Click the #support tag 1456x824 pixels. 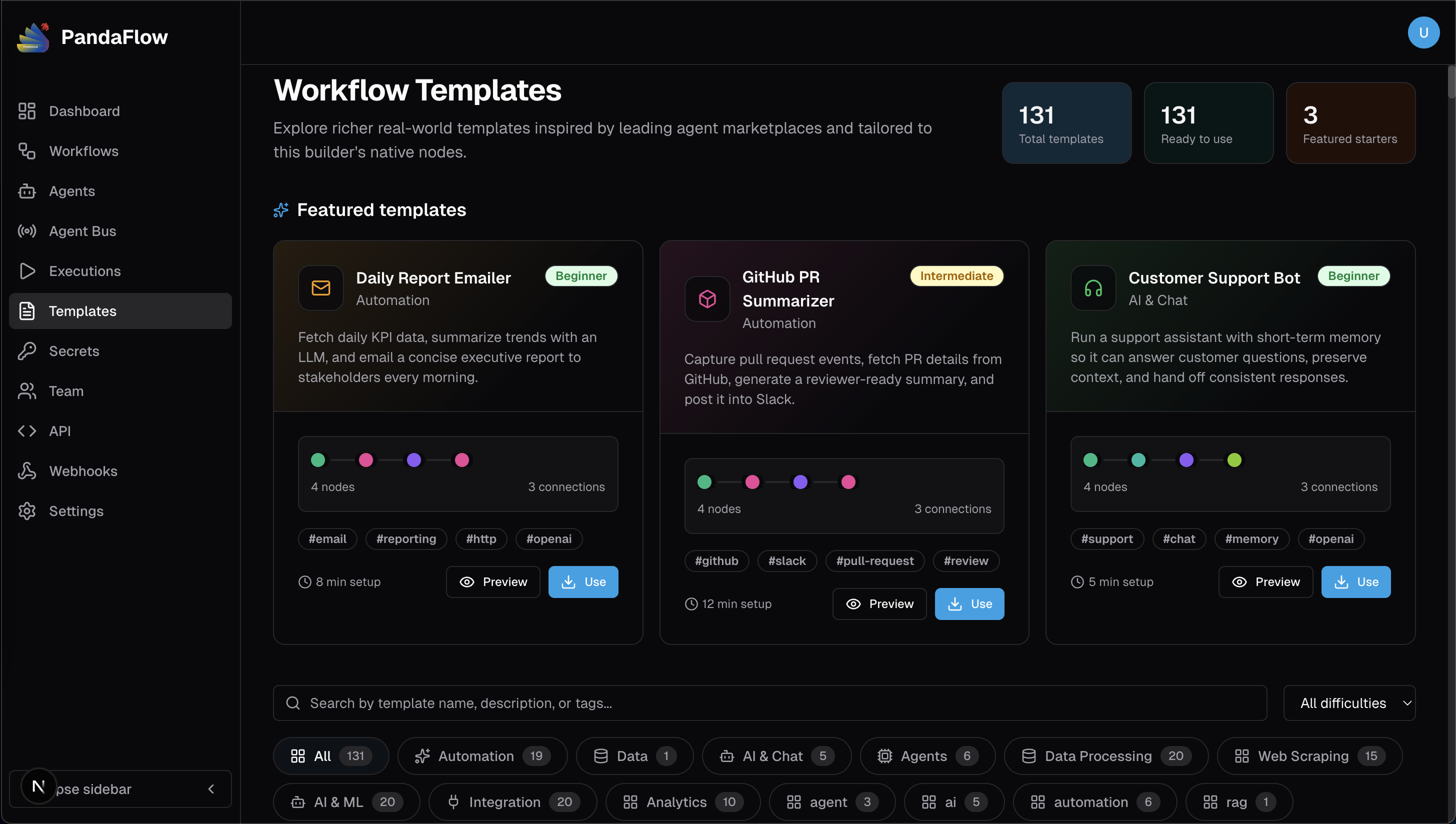click(1107, 539)
